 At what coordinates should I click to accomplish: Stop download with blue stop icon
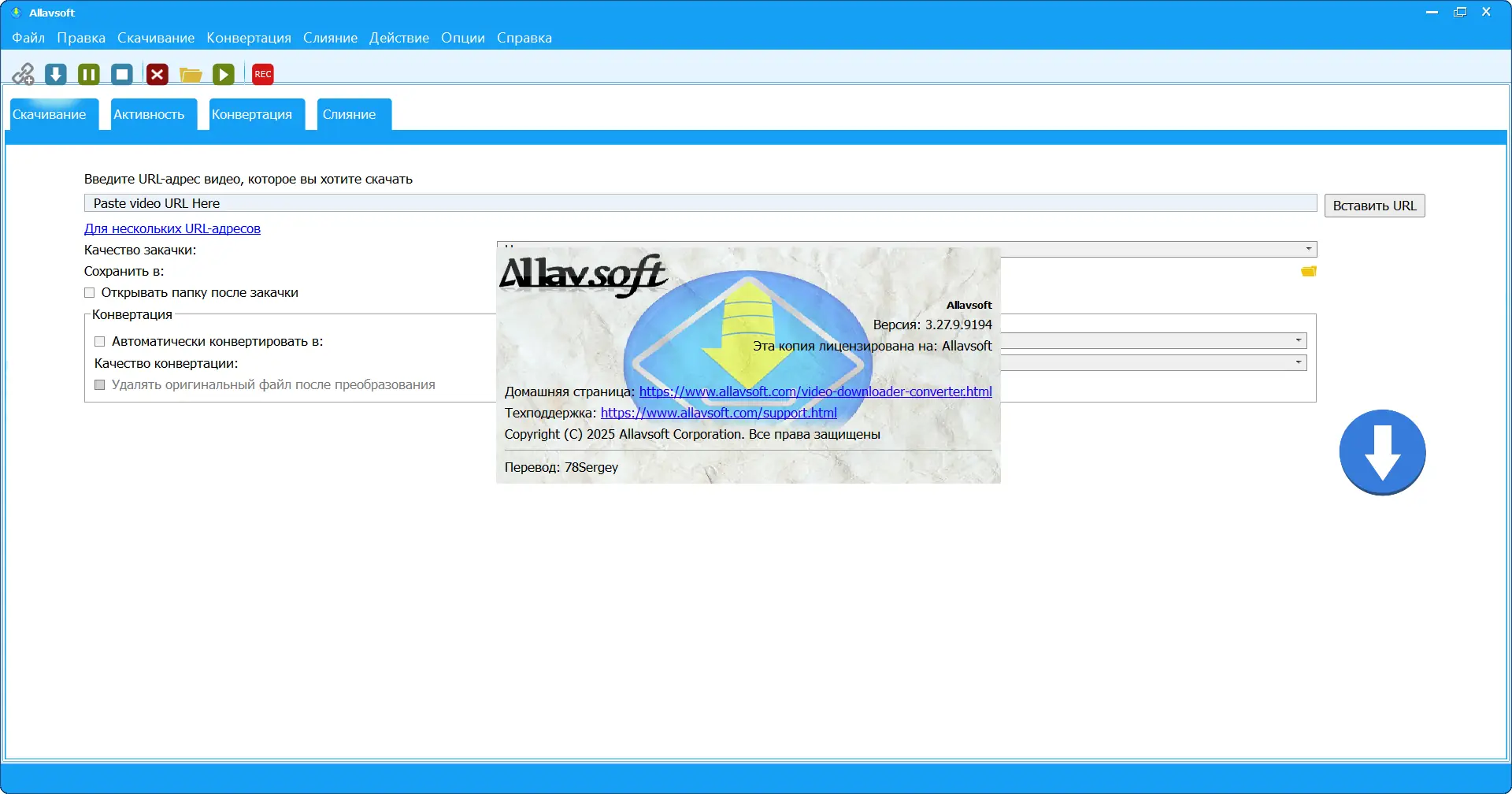pos(122,74)
